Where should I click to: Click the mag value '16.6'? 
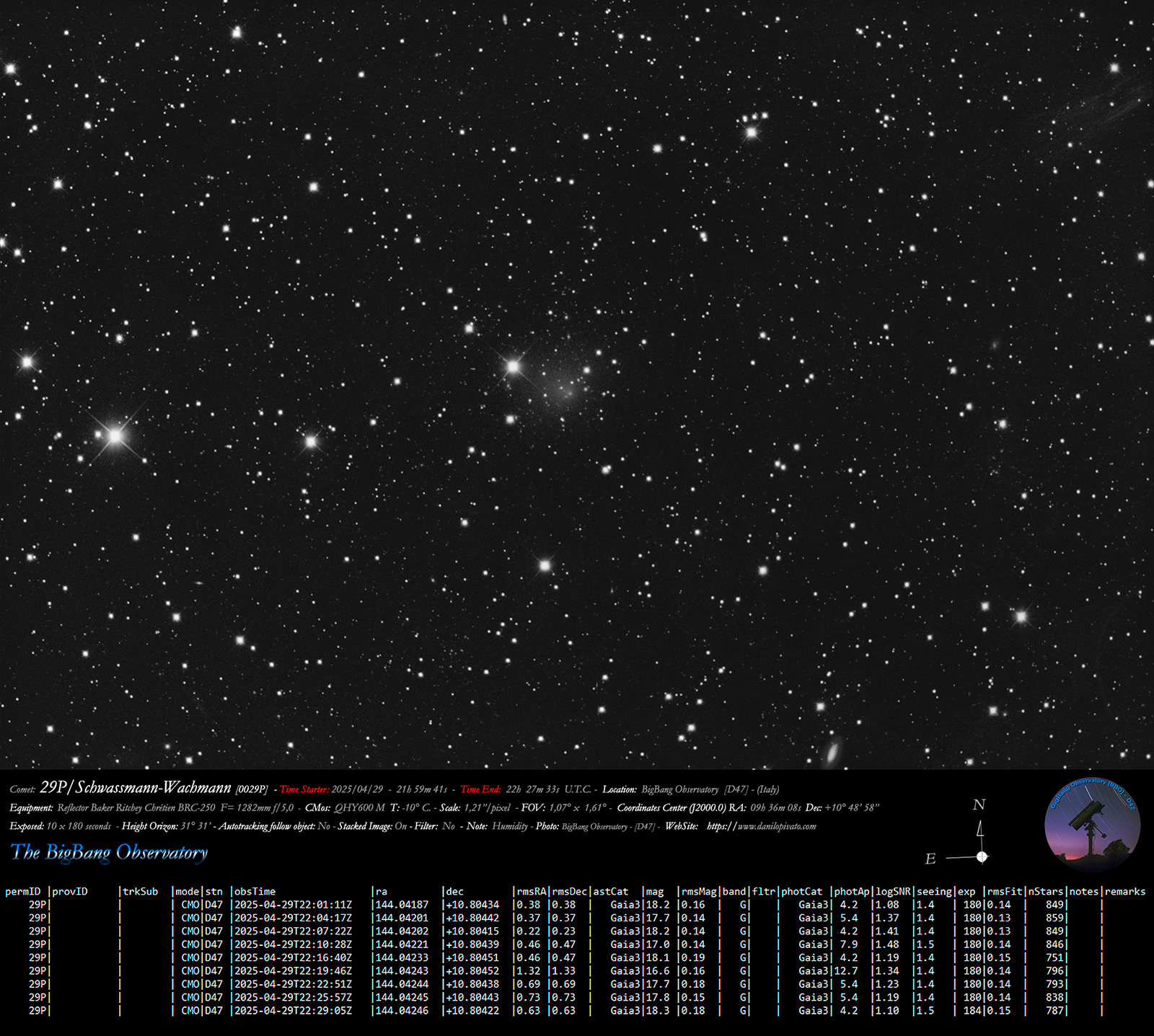coord(658,971)
